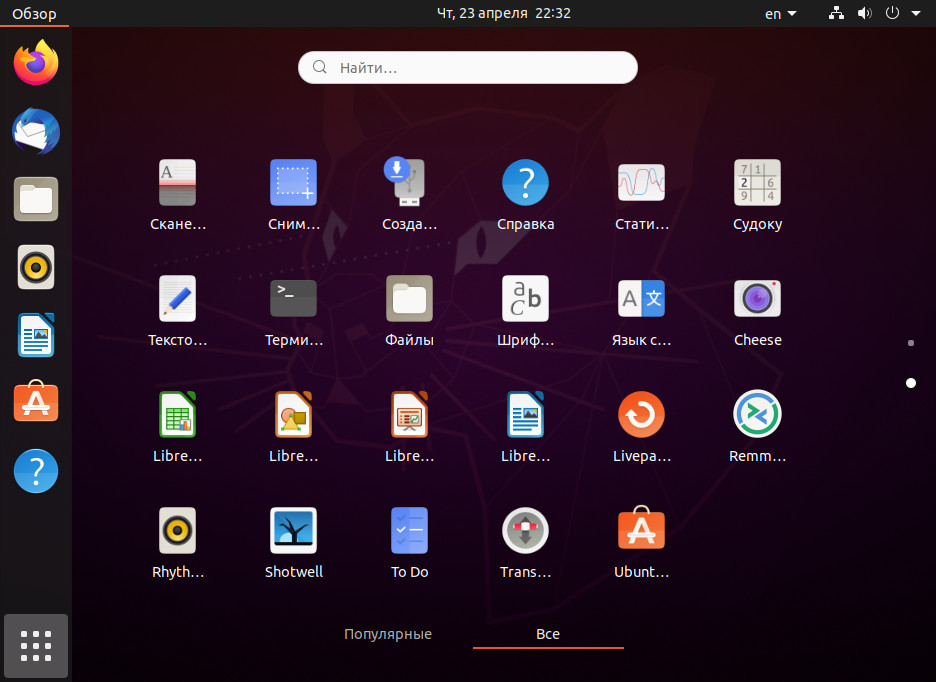This screenshot has width=936, height=682.
Task: Switch to the Популярные tab
Action: pos(388,634)
